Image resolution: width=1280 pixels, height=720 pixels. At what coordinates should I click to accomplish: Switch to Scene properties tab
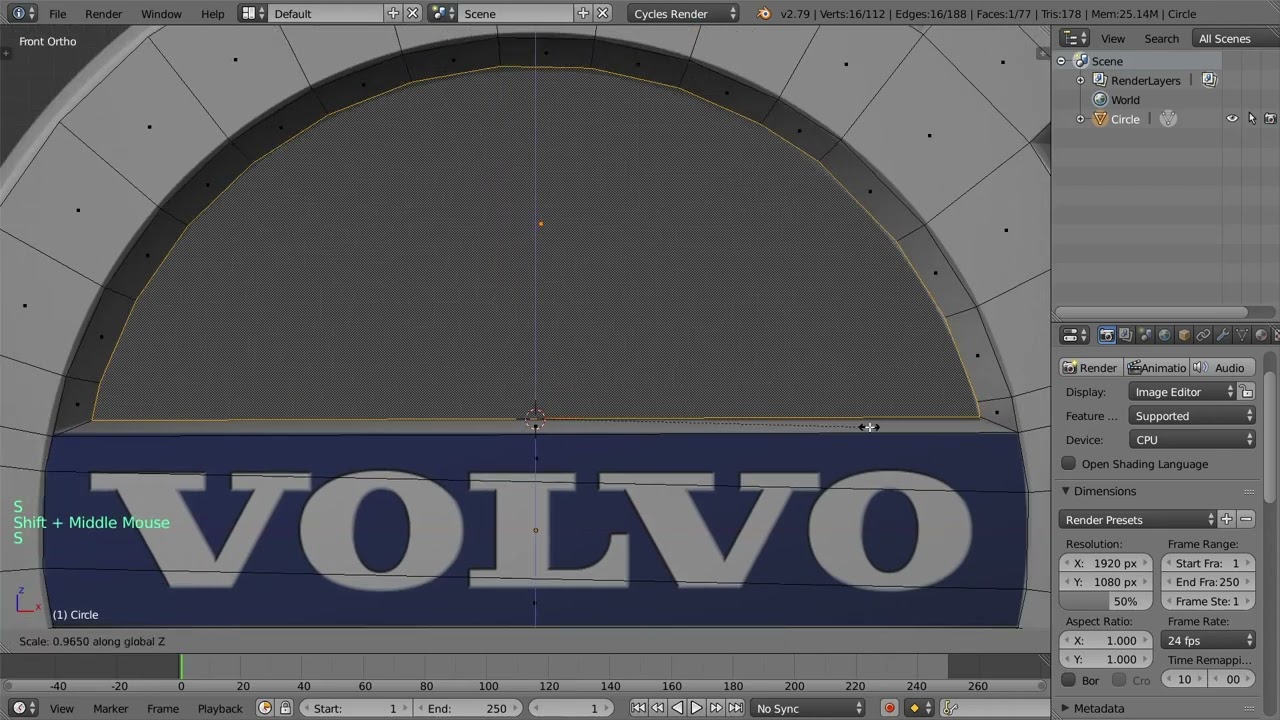coord(1145,335)
